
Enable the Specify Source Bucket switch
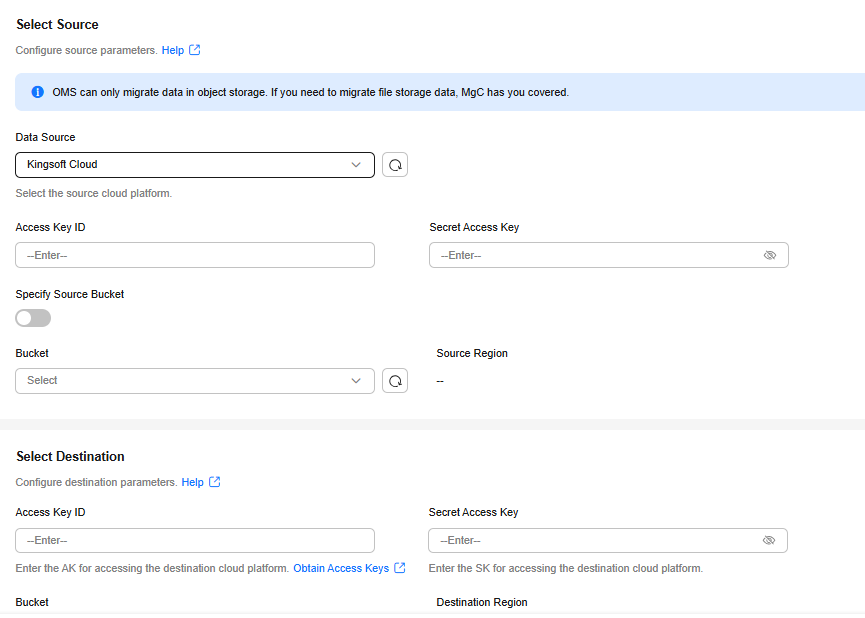pyautogui.click(x=33, y=318)
